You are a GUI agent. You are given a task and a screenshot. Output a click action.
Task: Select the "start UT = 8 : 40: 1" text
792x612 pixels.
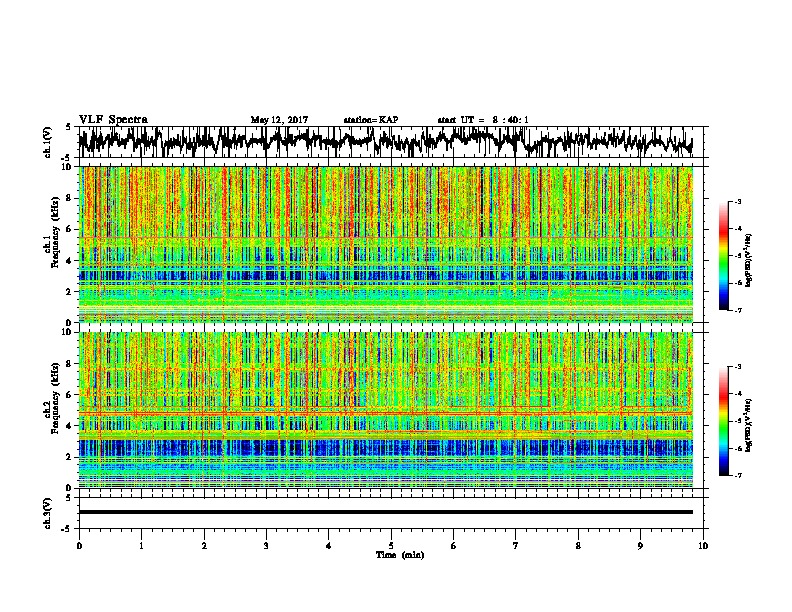(483, 120)
